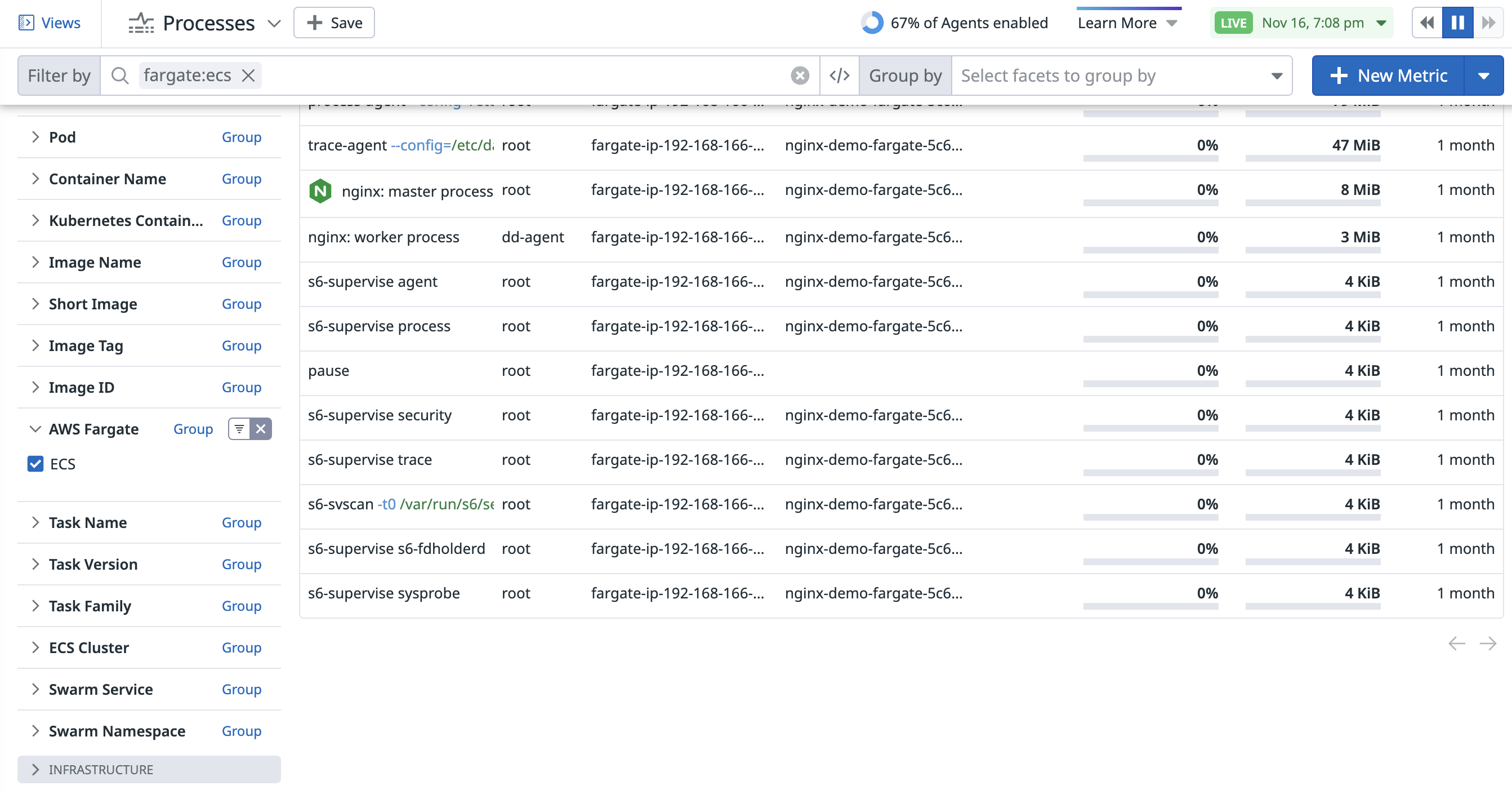This screenshot has width=1512, height=790.
Task: Step the time window forward
Action: 1488,23
